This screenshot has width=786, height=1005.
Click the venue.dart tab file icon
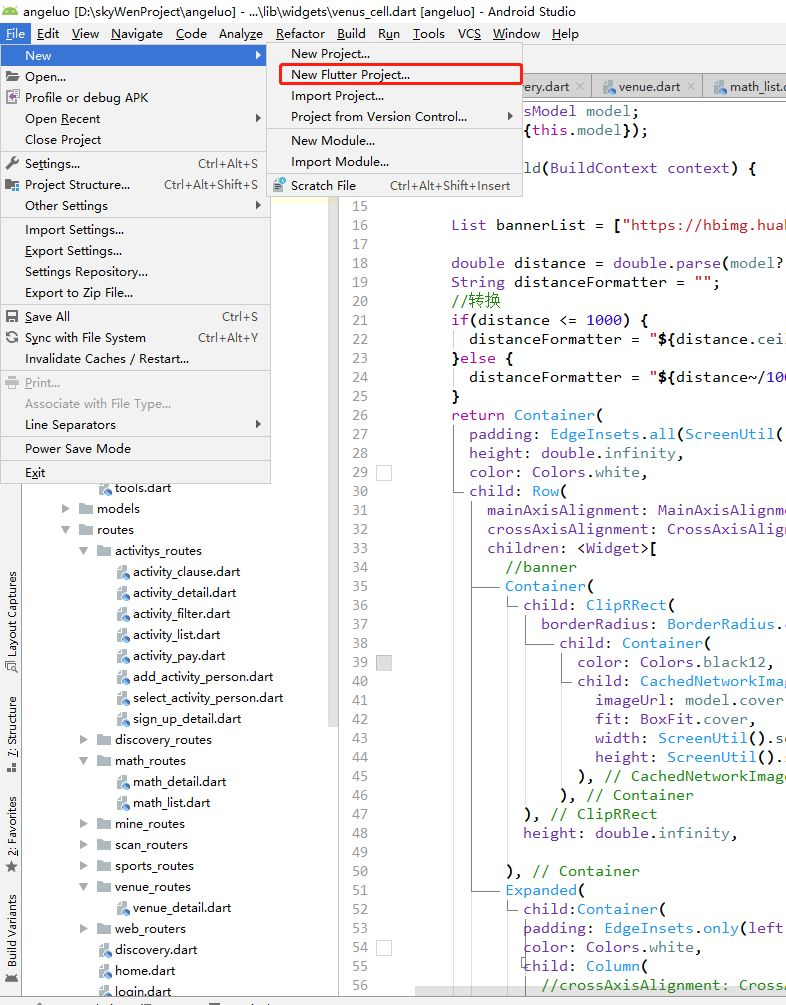608,87
